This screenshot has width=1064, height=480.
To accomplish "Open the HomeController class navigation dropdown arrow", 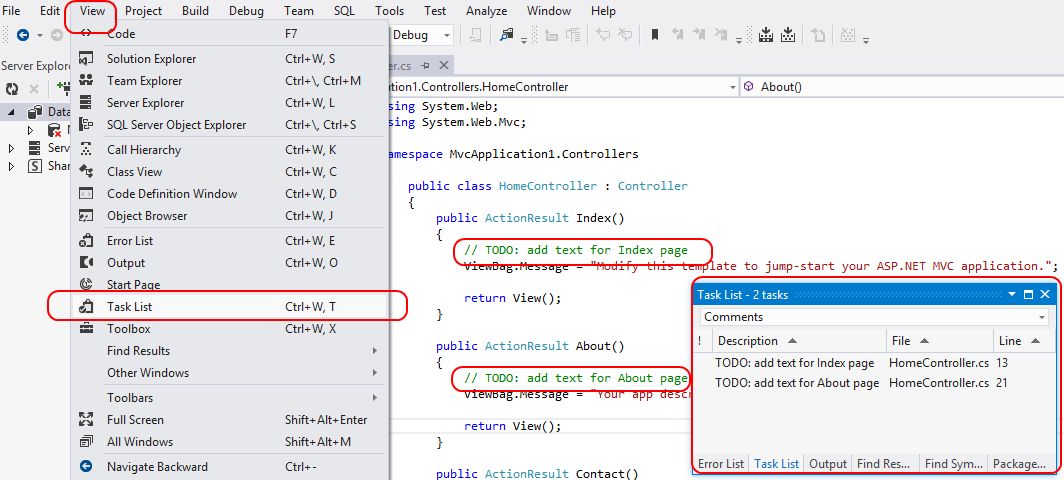I will coord(732,87).
